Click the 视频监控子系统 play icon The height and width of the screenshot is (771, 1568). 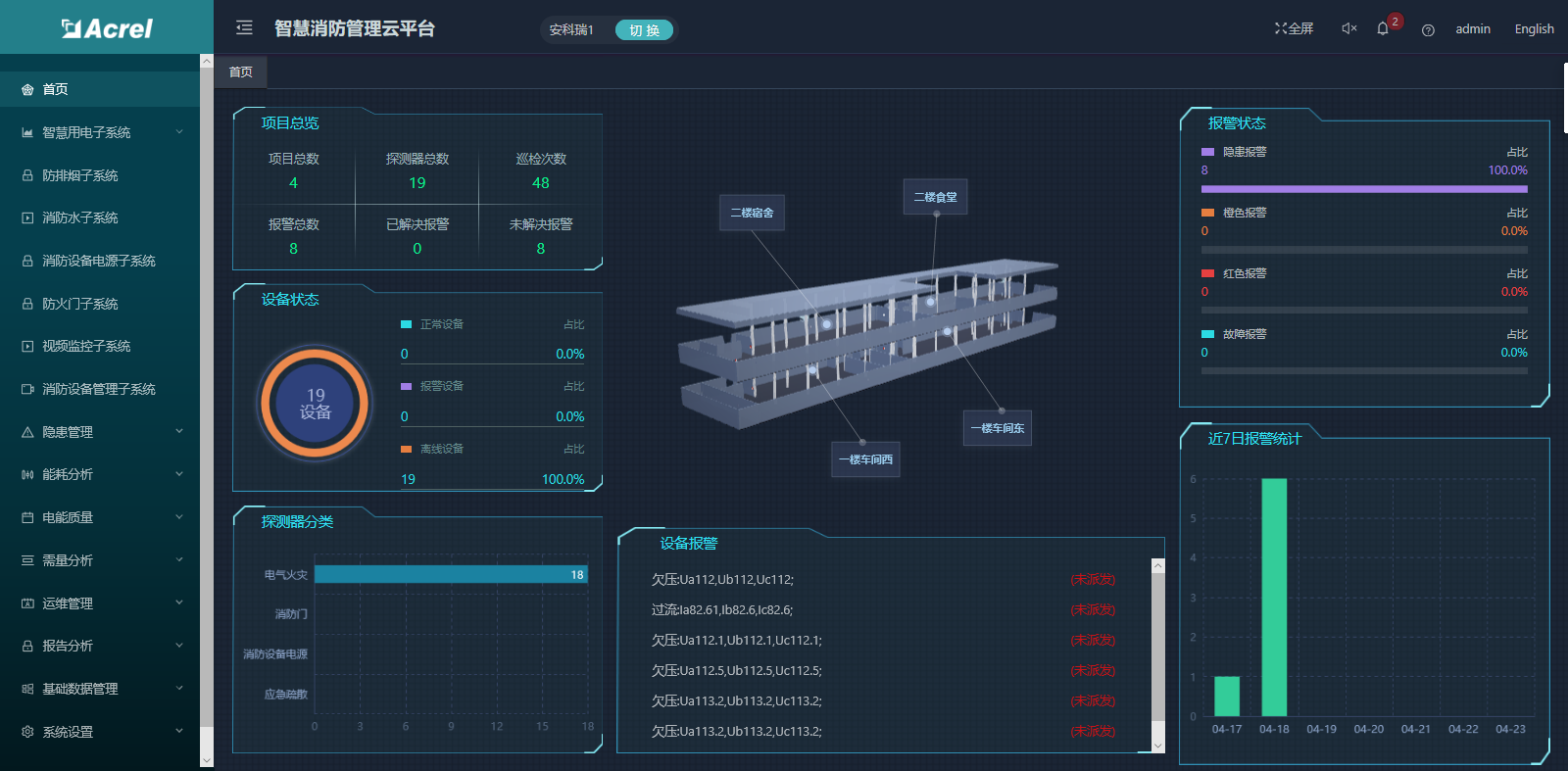pyautogui.click(x=27, y=346)
